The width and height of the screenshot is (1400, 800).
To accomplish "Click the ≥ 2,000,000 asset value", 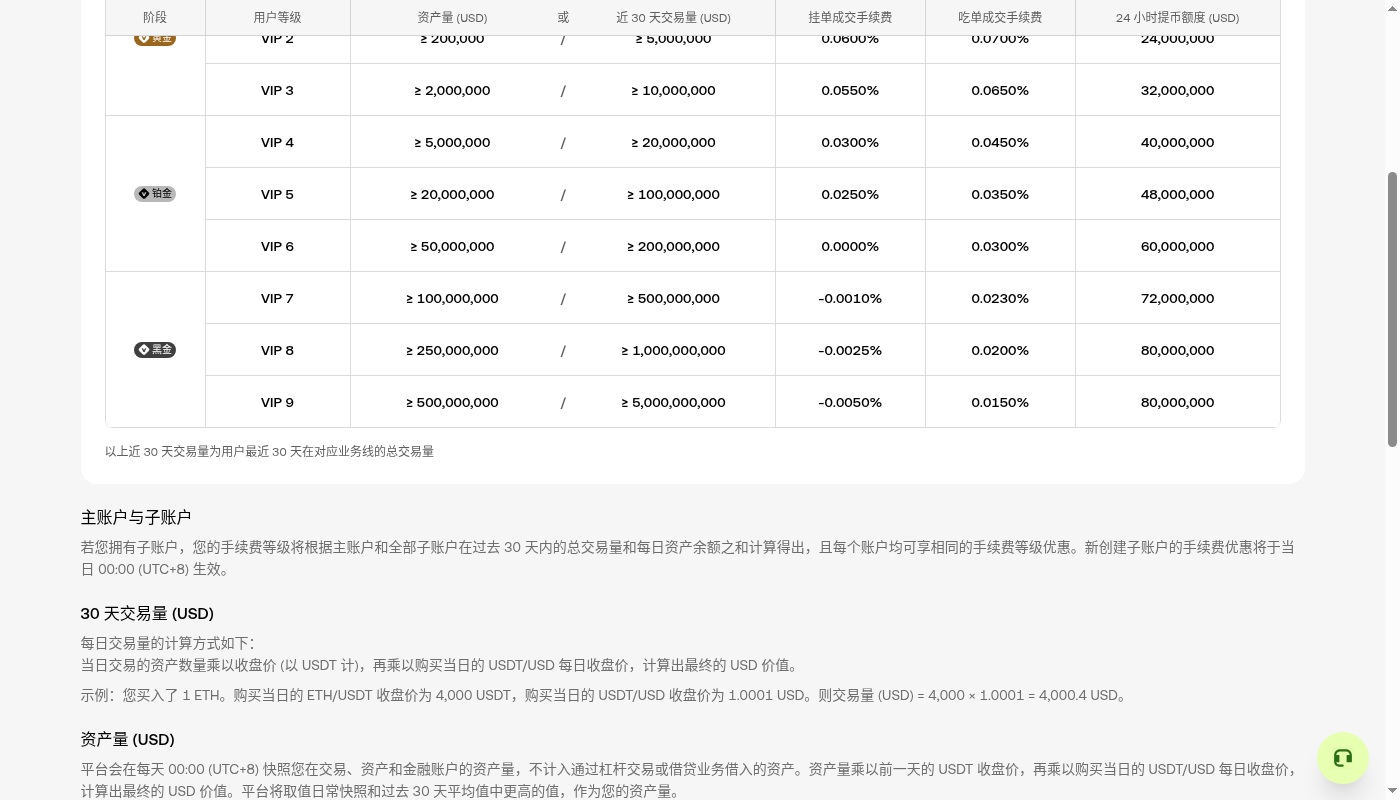I will 452,90.
